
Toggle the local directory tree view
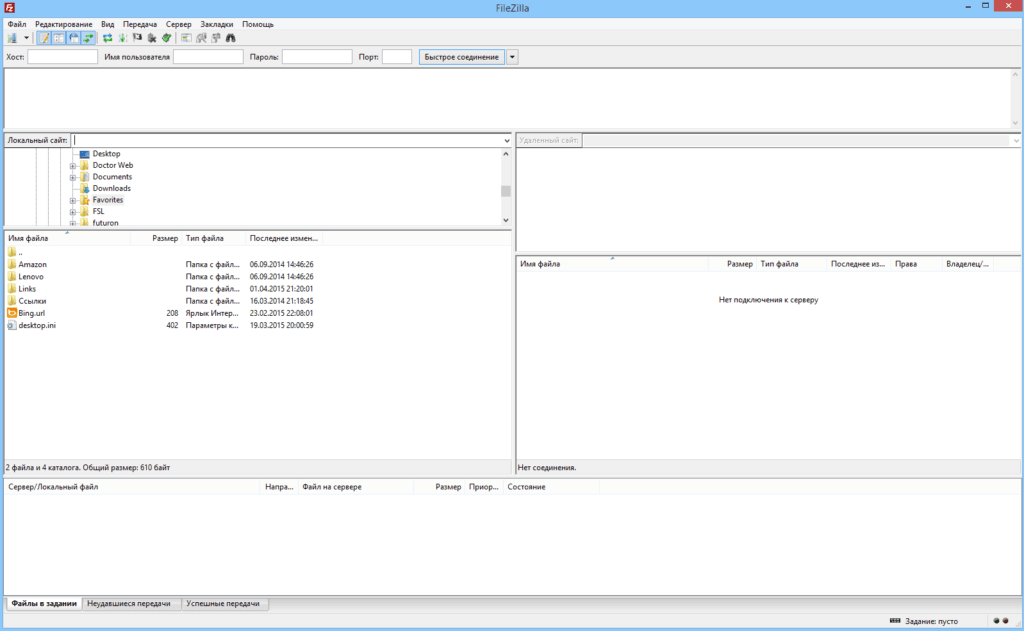59,39
